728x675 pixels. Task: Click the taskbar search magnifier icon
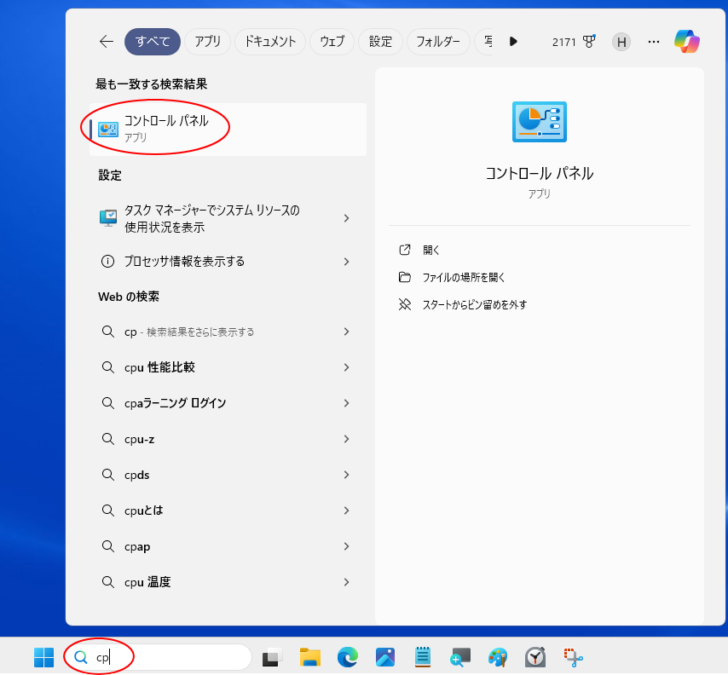[81, 657]
